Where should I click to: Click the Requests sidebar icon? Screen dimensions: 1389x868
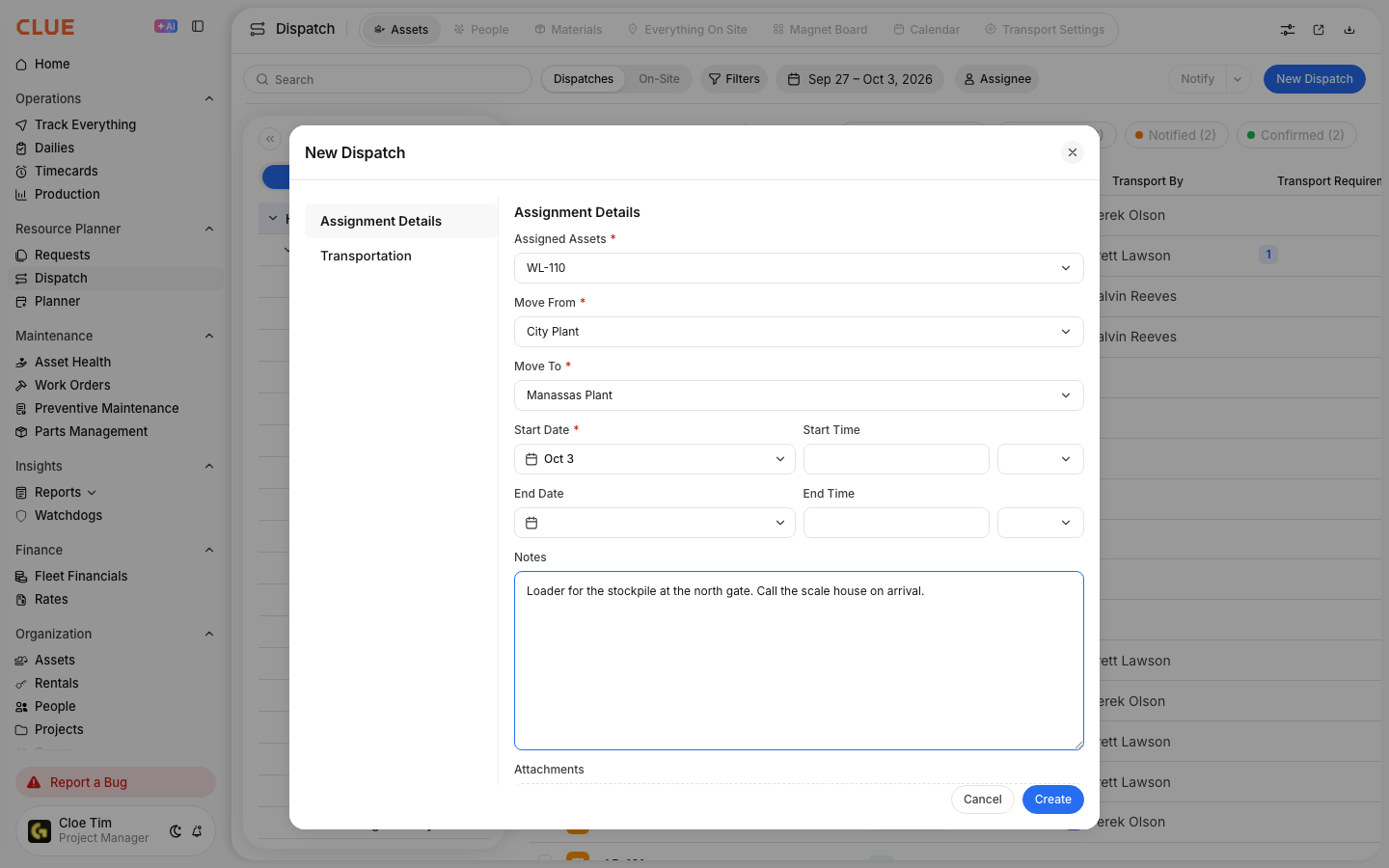tap(21, 256)
